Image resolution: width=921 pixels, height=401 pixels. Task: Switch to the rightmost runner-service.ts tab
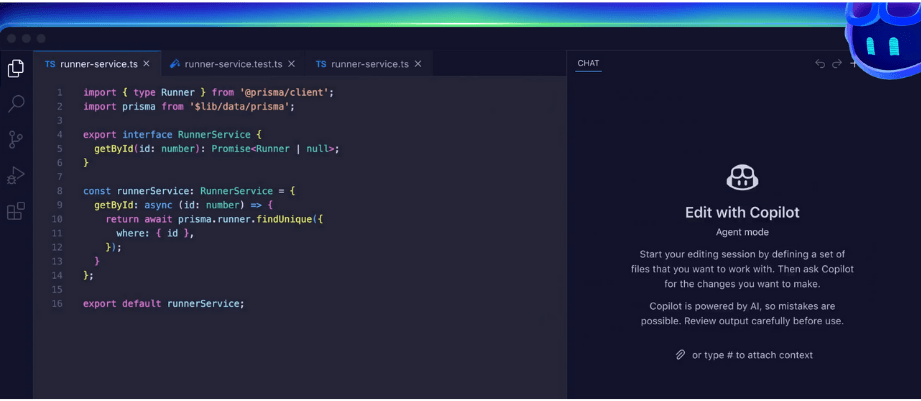[362, 64]
